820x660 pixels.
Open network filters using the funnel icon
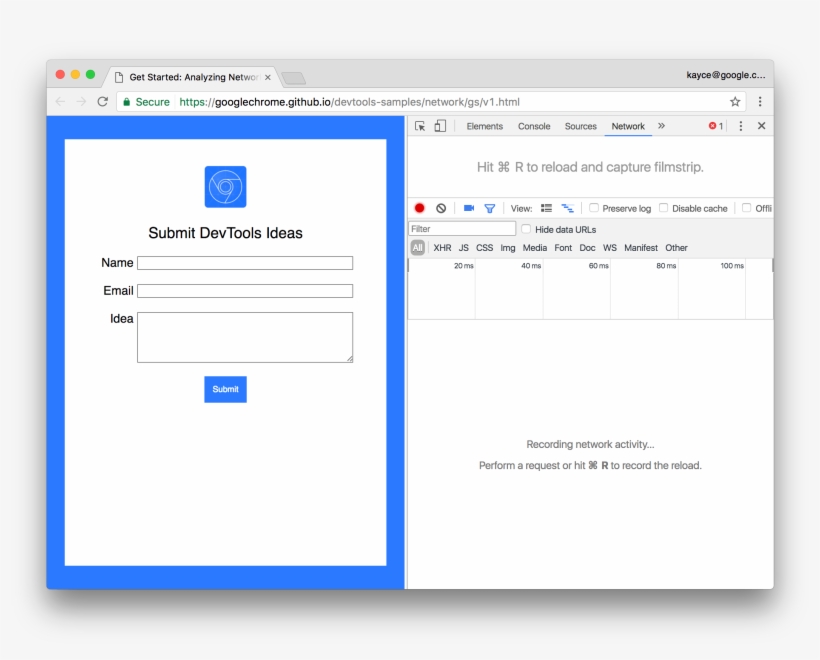pos(490,208)
